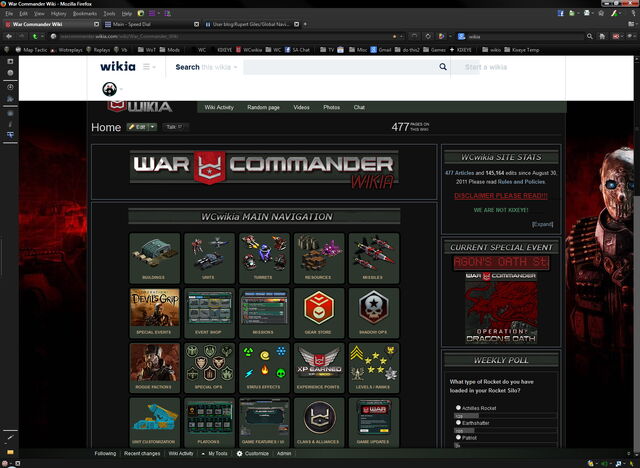This screenshot has width=640, height=468.
Task: Expand the user avatar account dropdown
Action: coord(121,89)
